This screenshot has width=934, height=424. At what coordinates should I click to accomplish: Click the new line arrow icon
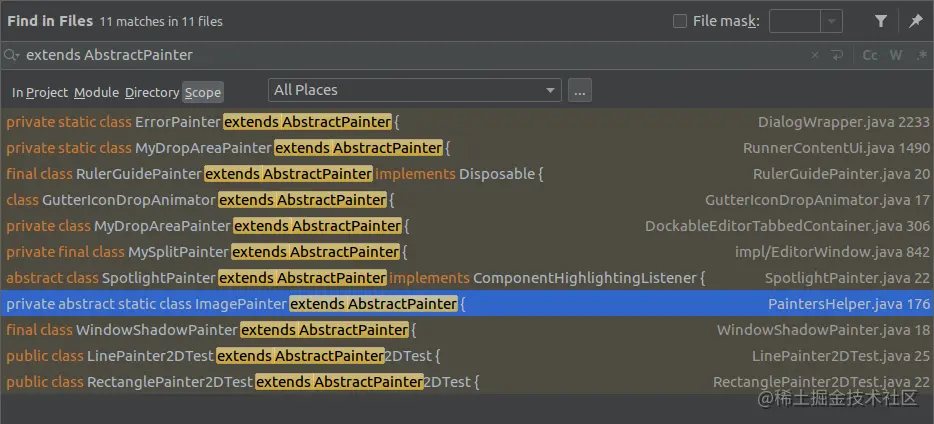coord(838,55)
